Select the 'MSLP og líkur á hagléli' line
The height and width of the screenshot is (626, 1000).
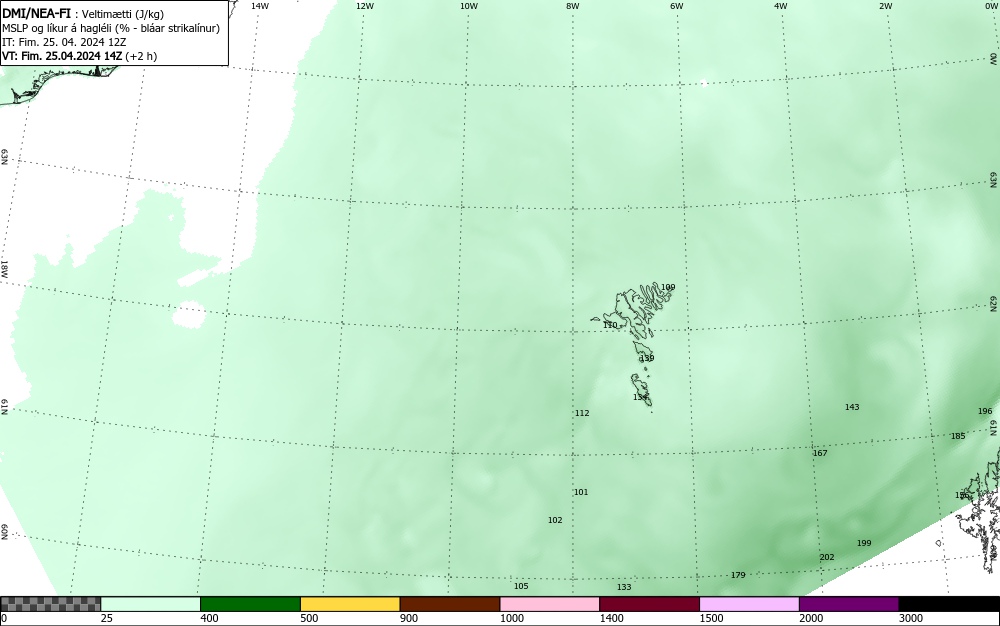pyautogui.click(x=111, y=28)
